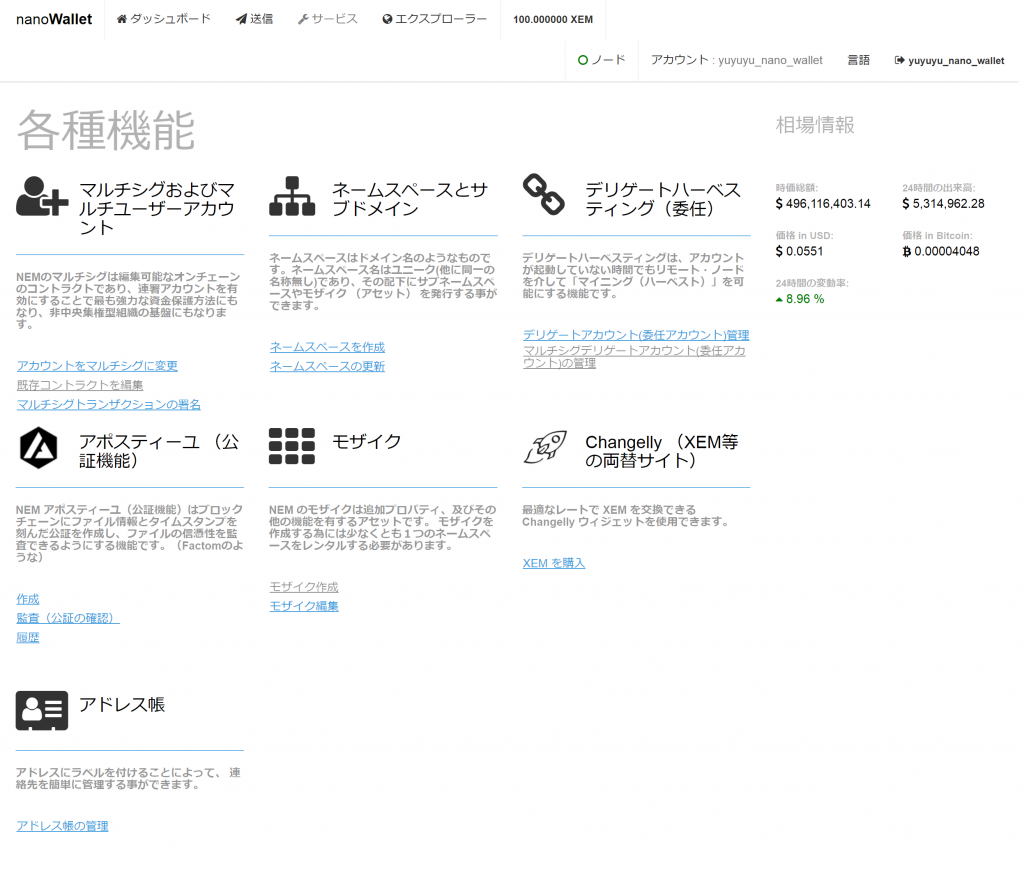The width and height of the screenshot is (1024, 870).
Task: Click the Mosaic grid icon
Action: [292, 446]
